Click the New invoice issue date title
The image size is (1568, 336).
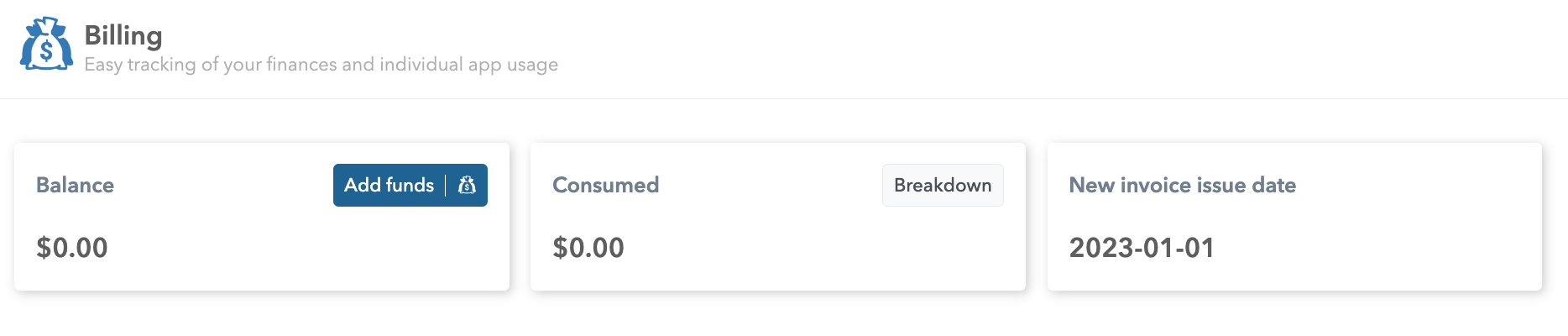tap(1182, 186)
